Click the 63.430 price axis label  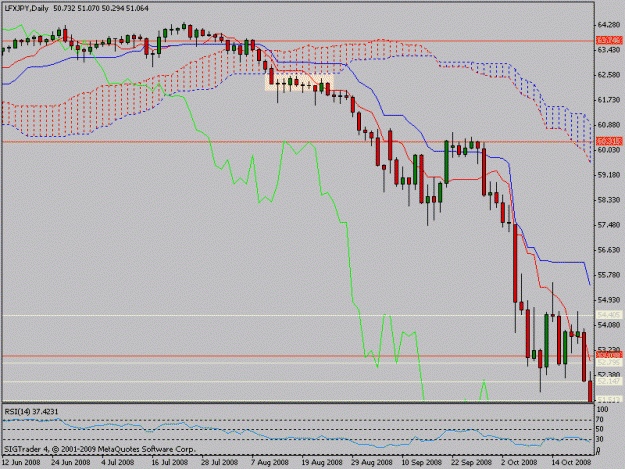coord(609,49)
